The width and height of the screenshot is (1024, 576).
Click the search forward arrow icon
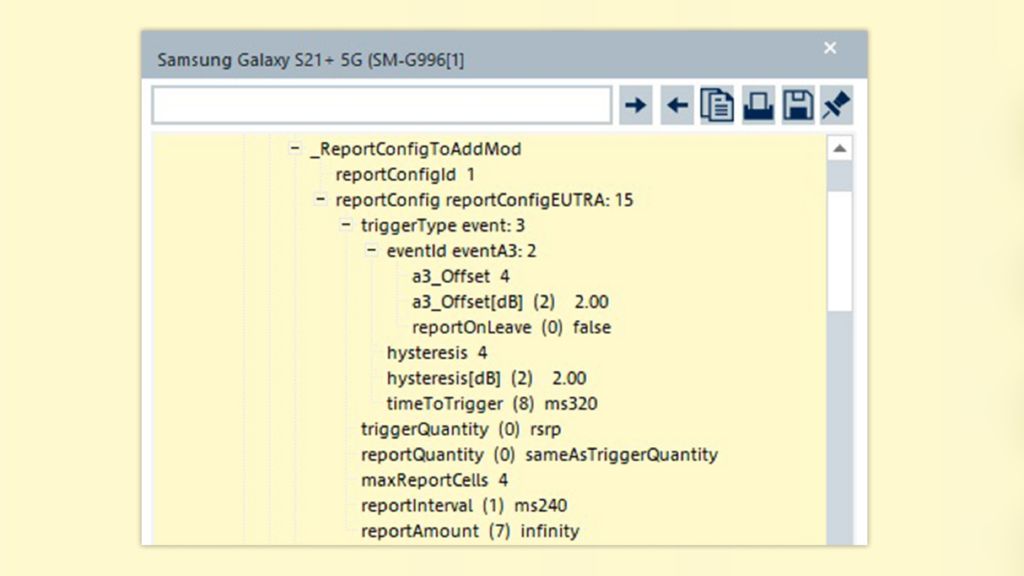coord(636,104)
